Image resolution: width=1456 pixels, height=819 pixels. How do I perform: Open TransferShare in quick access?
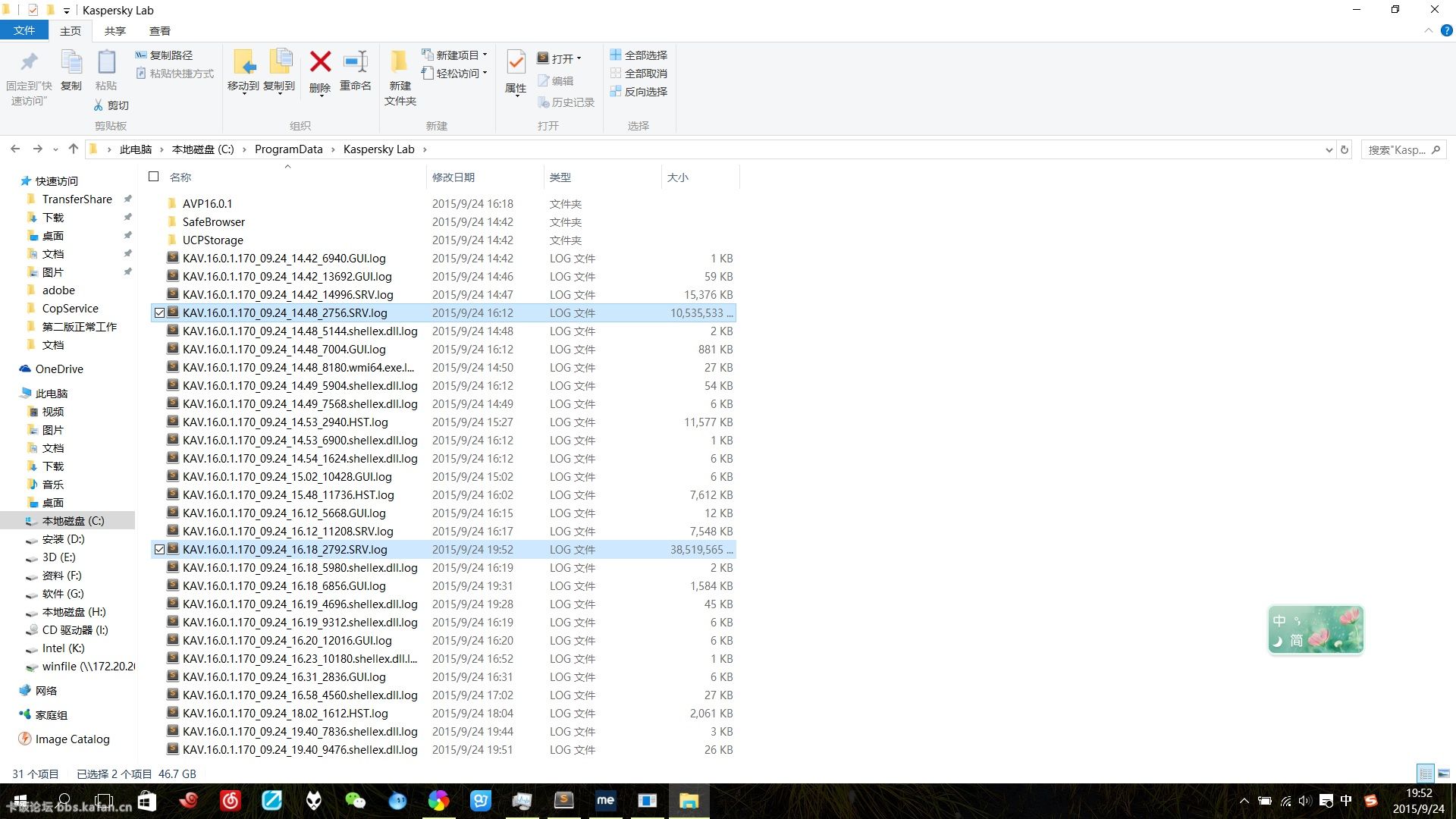(77, 199)
